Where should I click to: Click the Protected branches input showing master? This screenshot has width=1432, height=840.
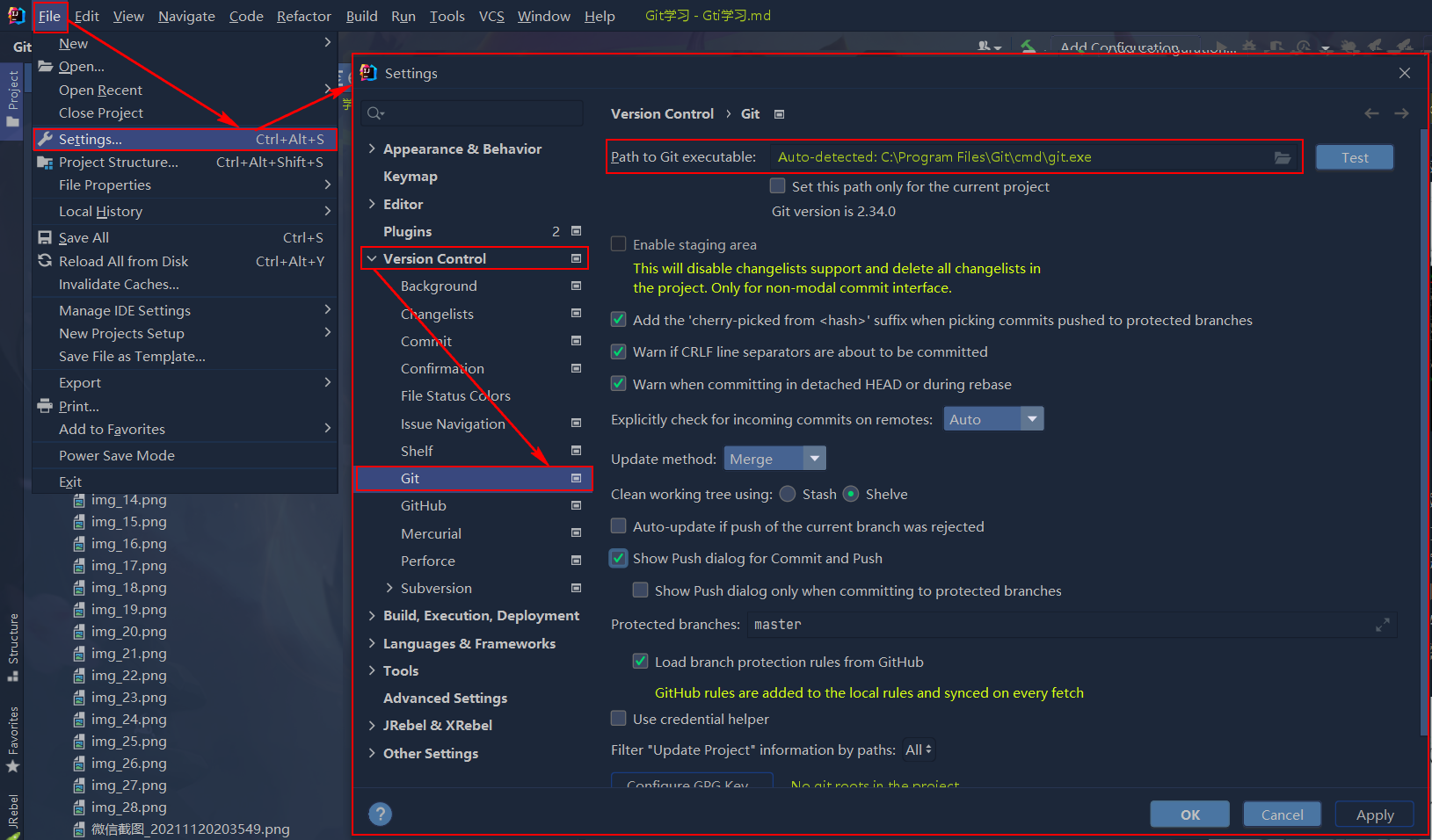967,624
